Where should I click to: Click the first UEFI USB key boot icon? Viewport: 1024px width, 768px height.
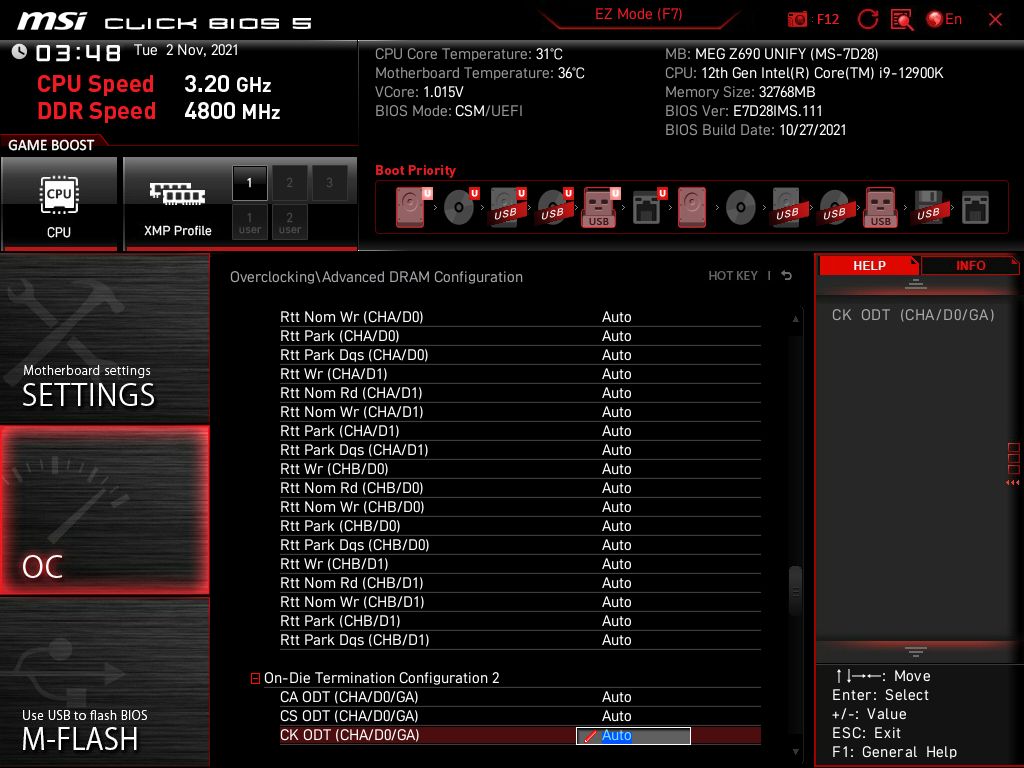600,207
